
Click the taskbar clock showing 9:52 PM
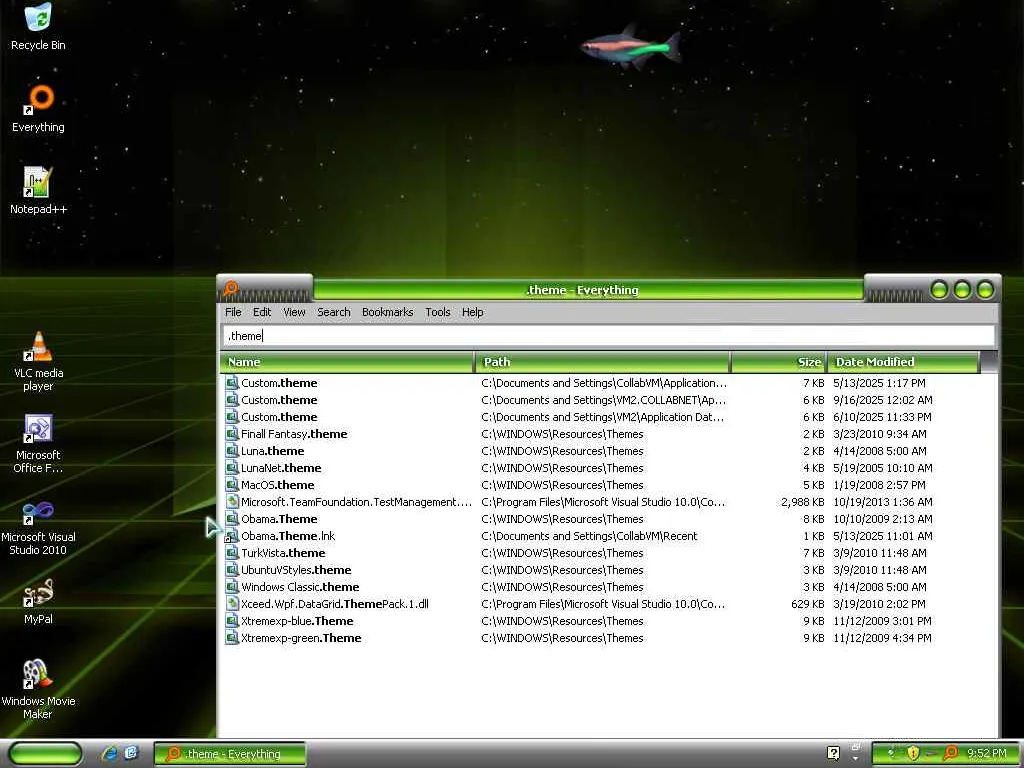[x=986, y=753]
